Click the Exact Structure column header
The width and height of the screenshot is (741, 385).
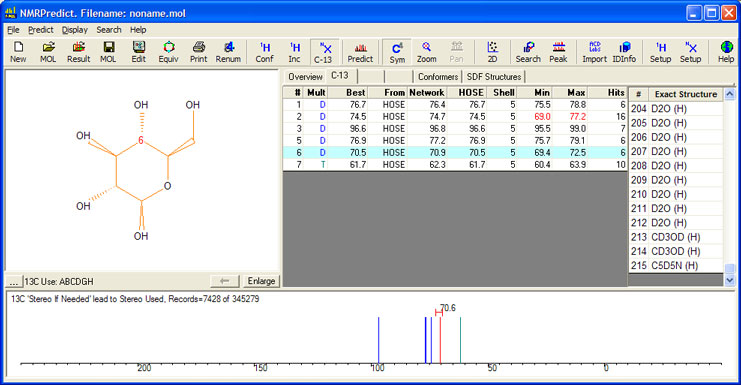[x=686, y=94]
